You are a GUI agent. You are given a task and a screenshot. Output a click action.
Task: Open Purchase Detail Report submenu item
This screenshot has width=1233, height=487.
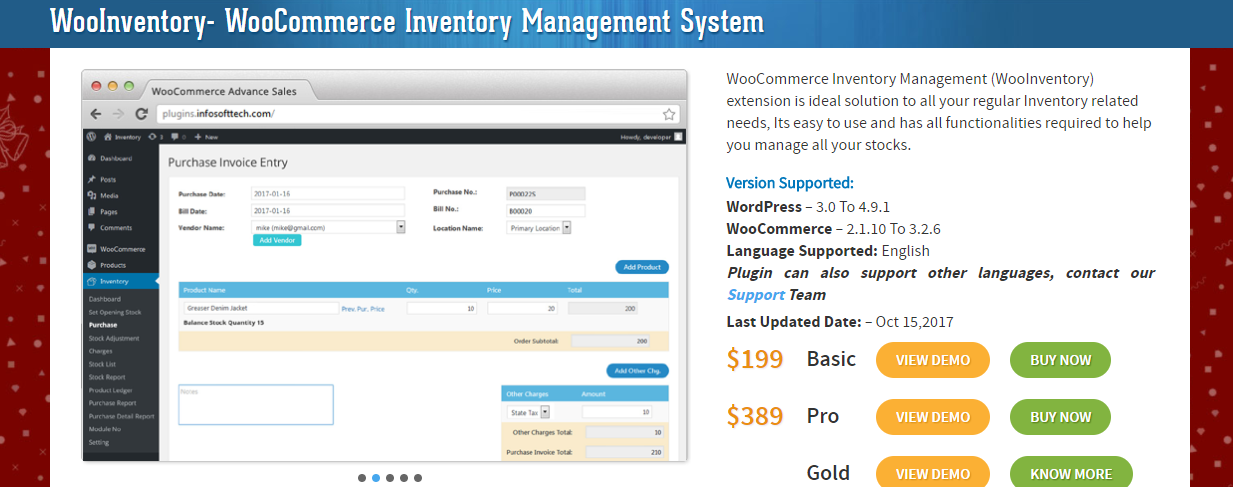pos(121,416)
